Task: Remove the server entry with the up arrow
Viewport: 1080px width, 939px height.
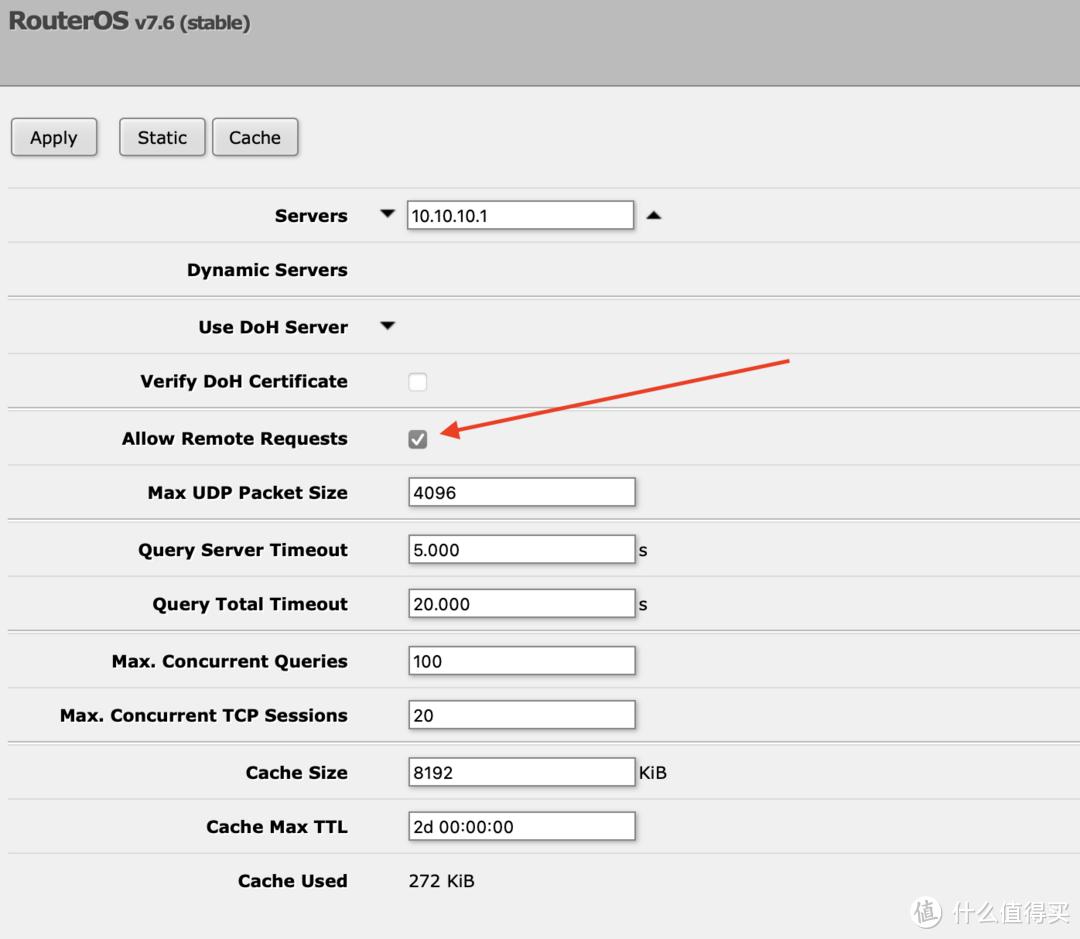Action: 654,216
